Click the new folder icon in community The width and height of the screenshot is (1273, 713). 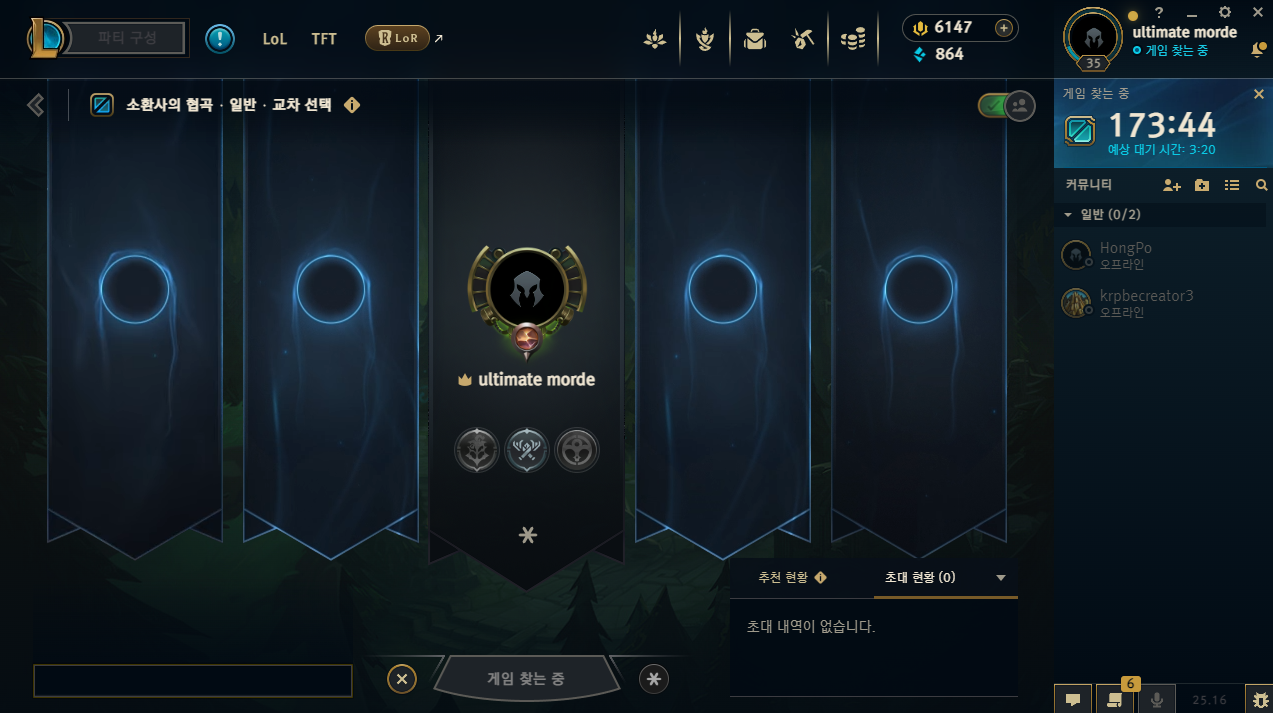1202,185
